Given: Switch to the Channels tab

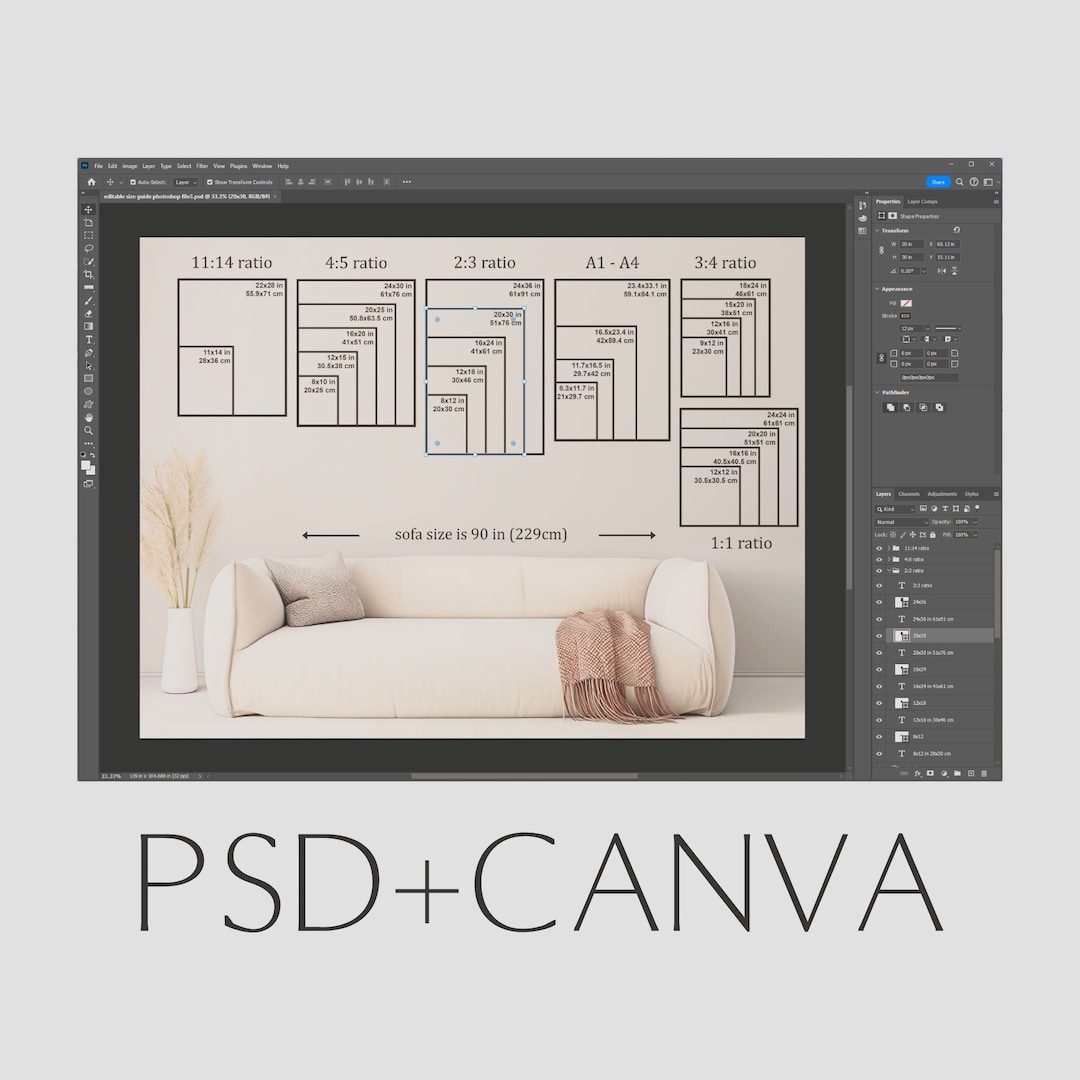Looking at the screenshot, I should coord(910,494).
